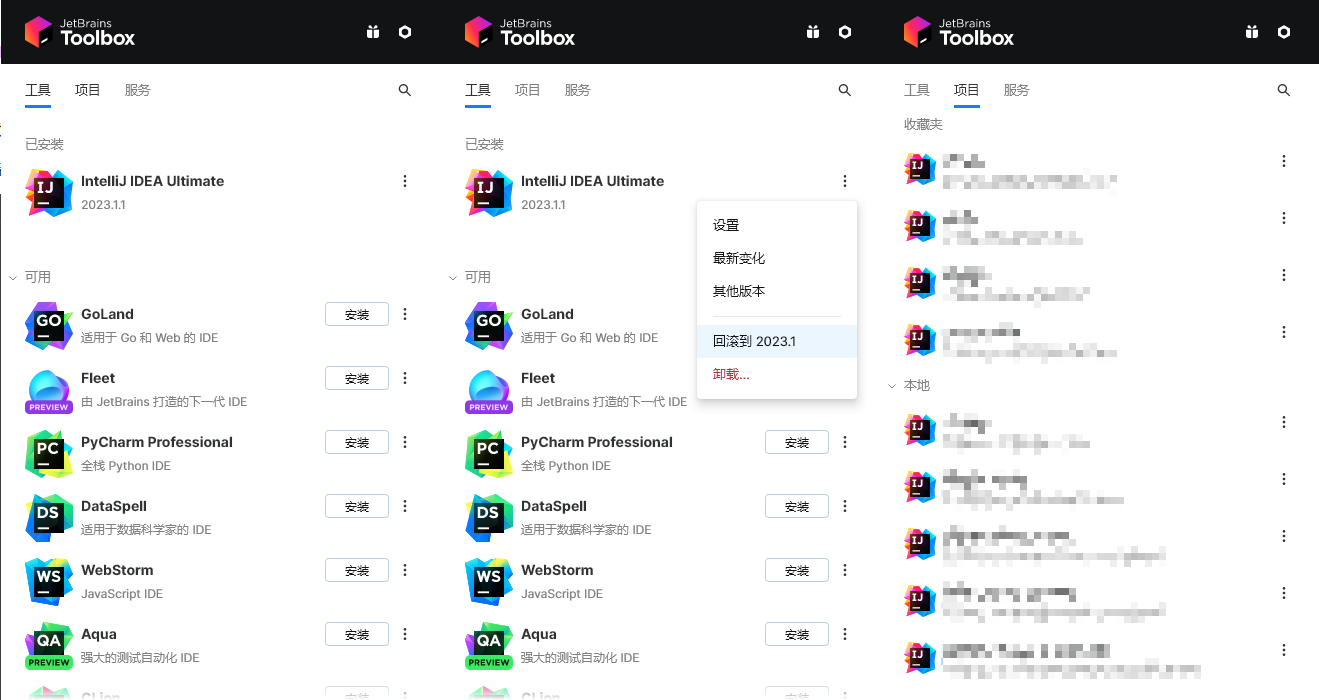Screen dimensions: 1319x700
Task: Open the hexagon settings icon in the left panel
Action: (405, 32)
